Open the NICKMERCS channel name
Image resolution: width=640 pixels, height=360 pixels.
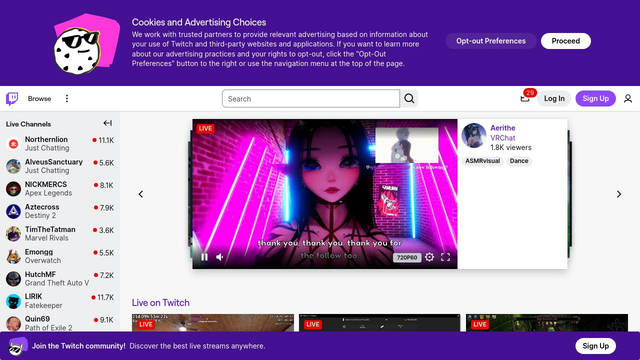[46, 184]
